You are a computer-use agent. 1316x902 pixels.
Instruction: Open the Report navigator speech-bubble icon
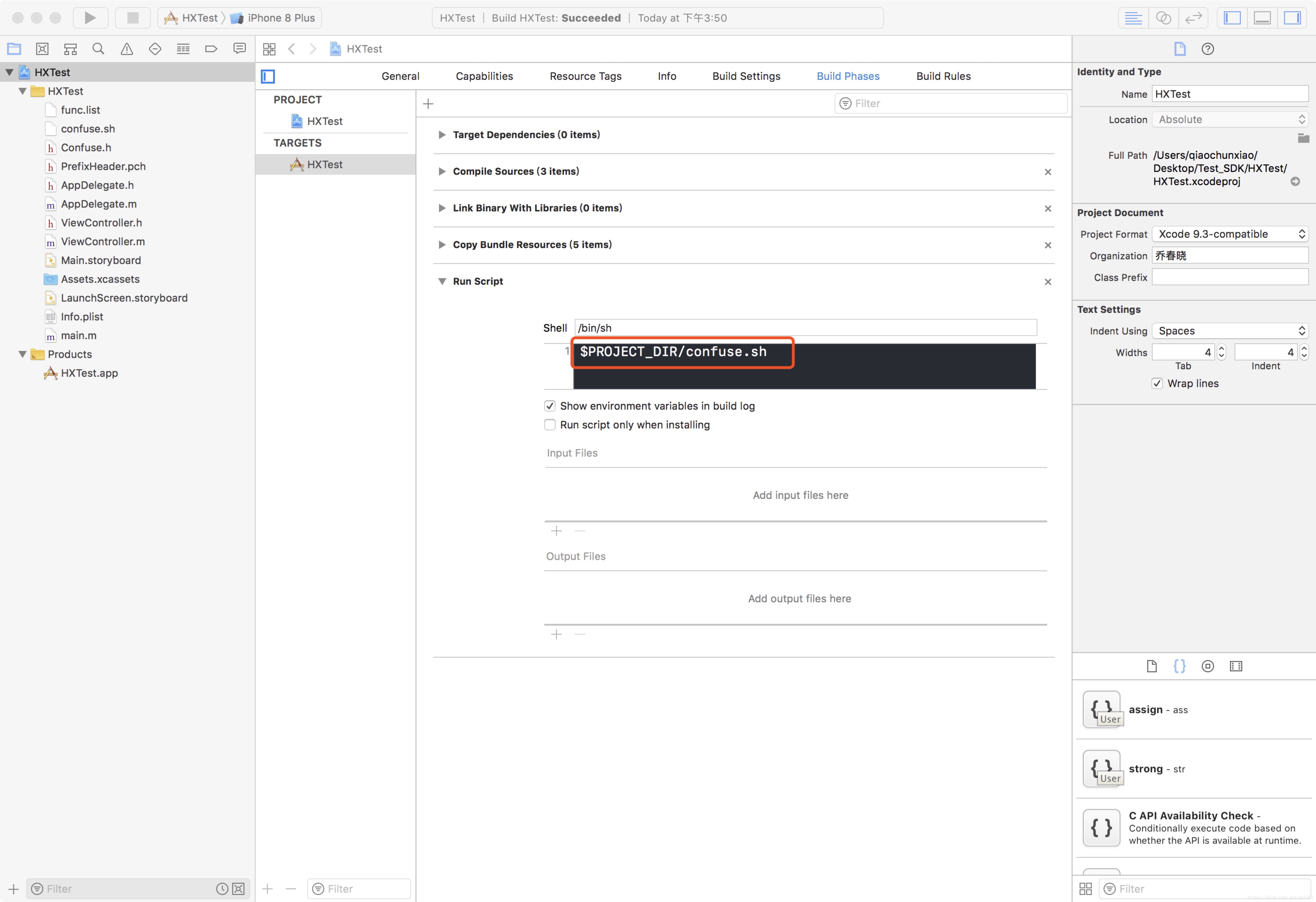point(239,49)
